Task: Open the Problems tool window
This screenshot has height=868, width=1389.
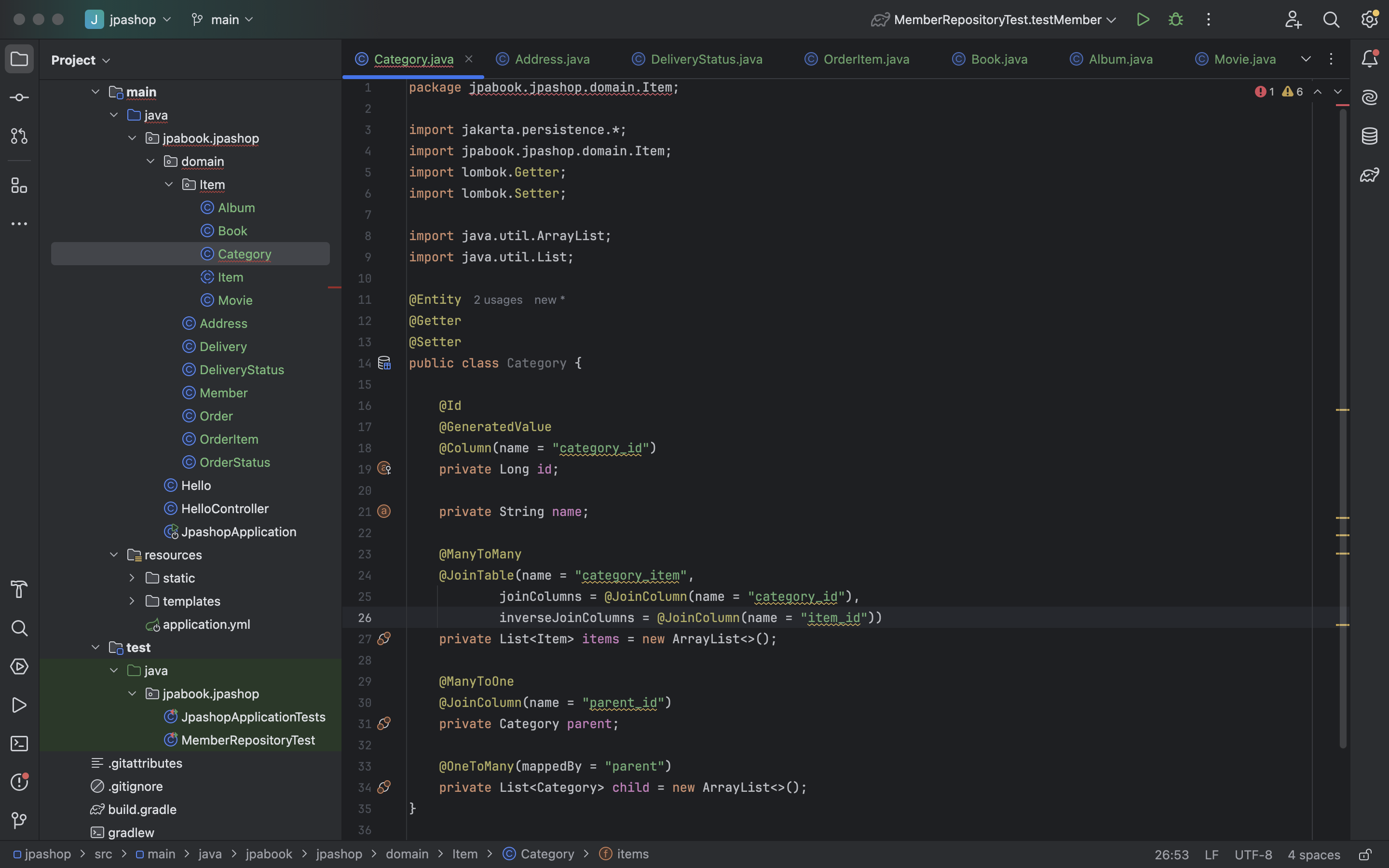Action: [19, 782]
